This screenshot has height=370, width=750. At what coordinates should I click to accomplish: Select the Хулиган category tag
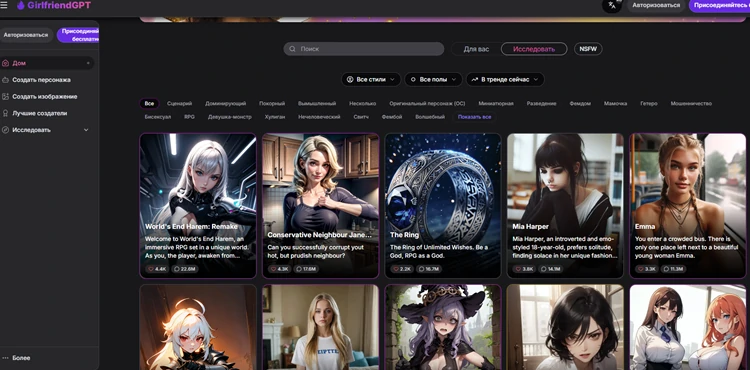[x=275, y=117]
